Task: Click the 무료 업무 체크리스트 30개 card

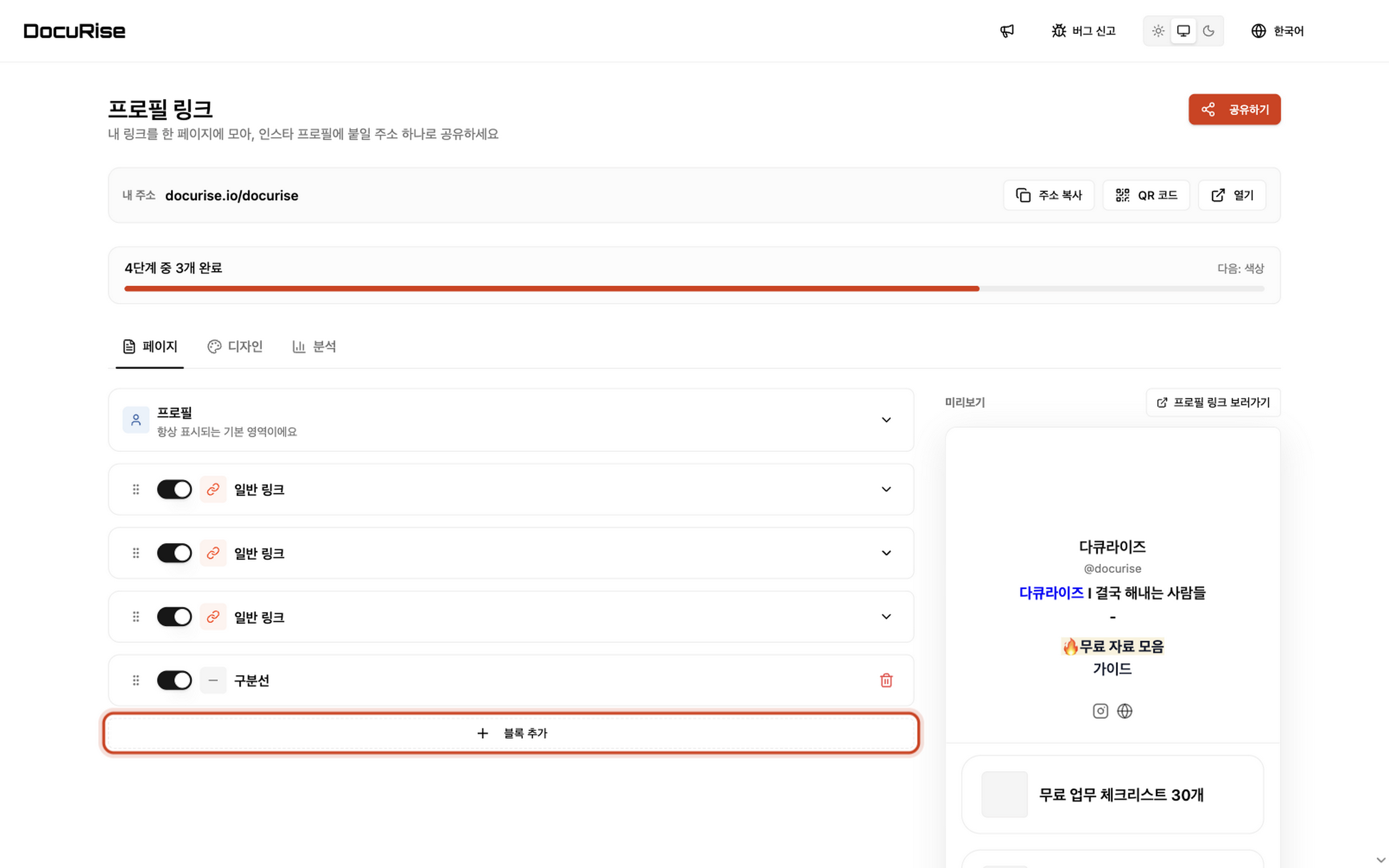Action: (x=1112, y=795)
